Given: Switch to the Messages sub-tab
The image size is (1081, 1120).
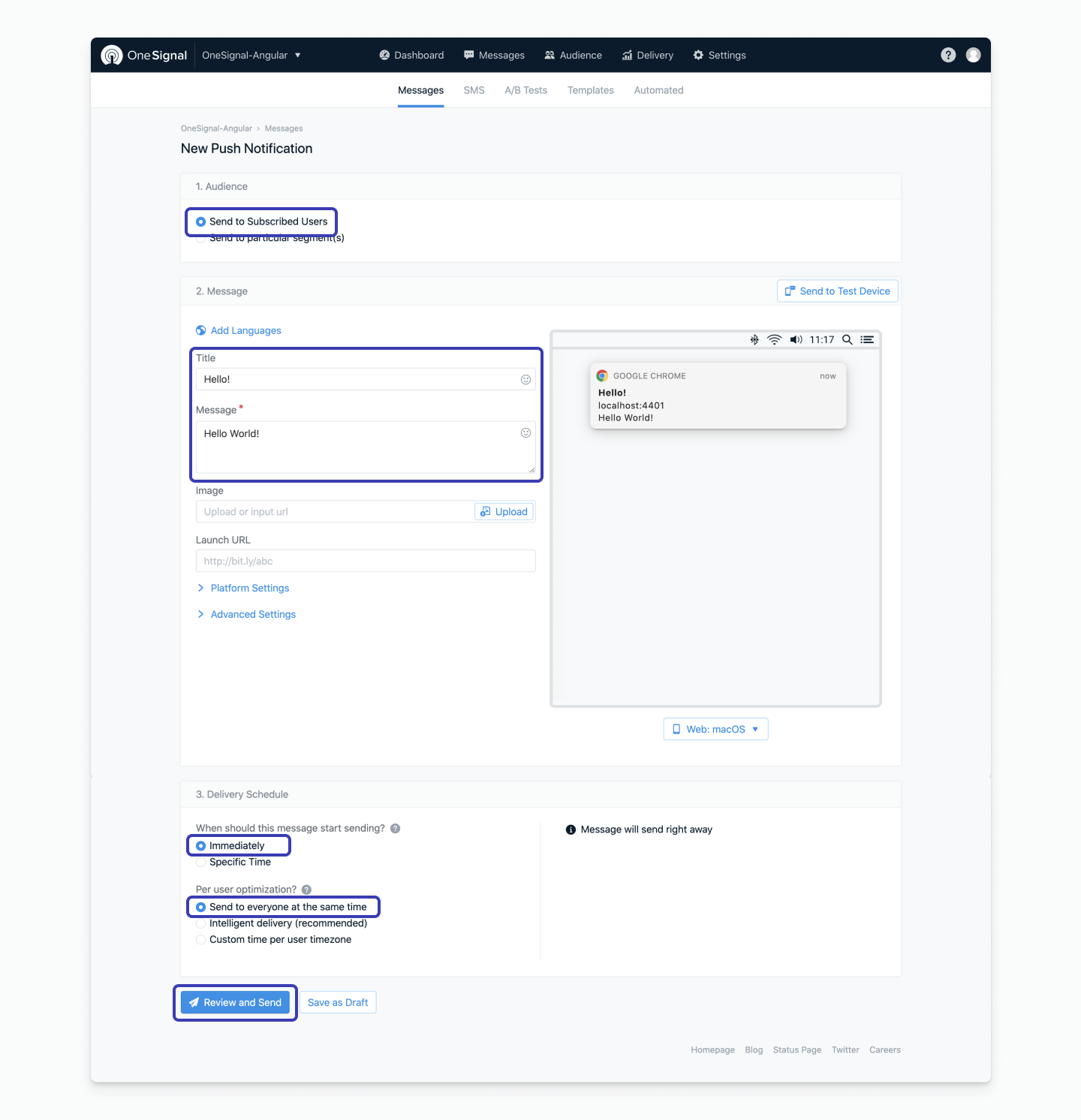Looking at the screenshot, I should (x=420, y=90).
